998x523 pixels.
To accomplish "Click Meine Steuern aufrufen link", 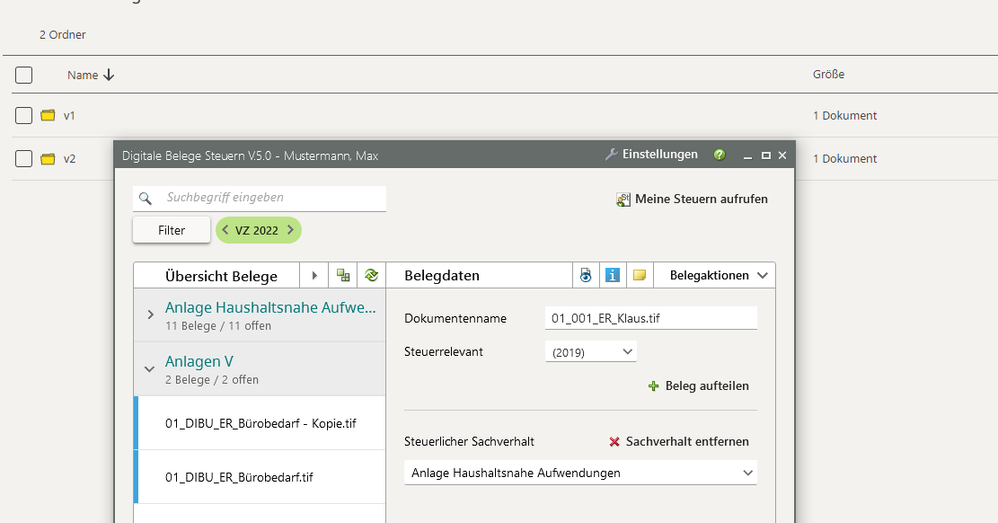I will [x=692, y=199].
